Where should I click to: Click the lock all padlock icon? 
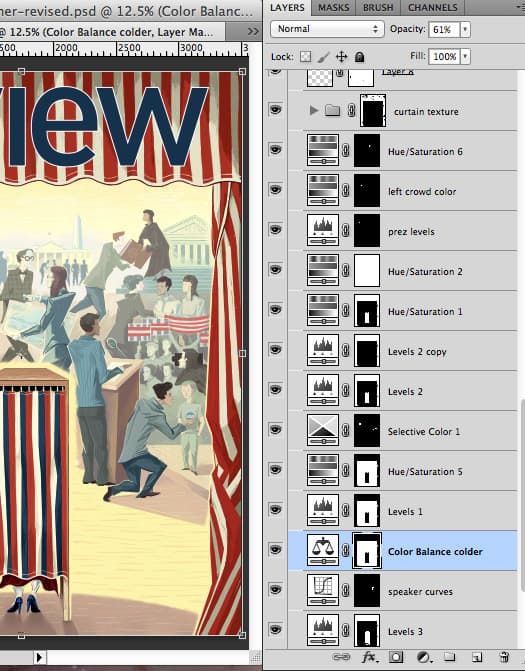point(359,56)
